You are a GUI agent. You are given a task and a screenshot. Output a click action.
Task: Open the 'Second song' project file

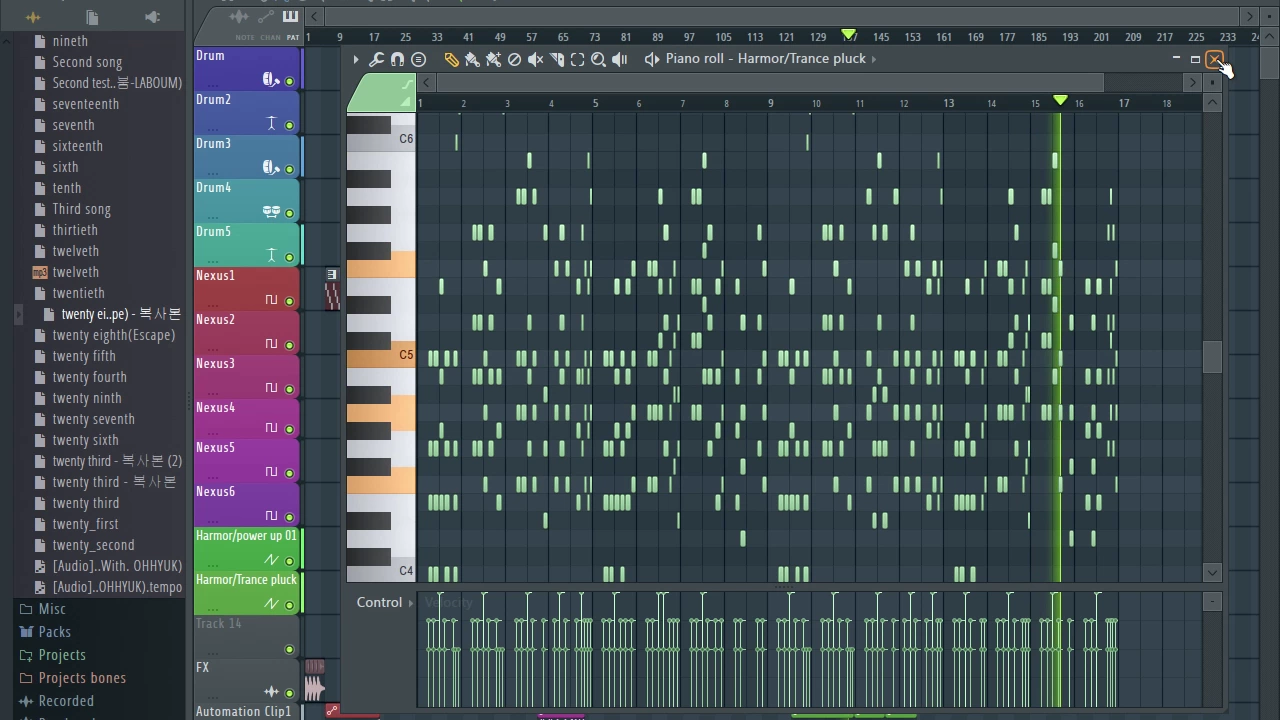87,62
